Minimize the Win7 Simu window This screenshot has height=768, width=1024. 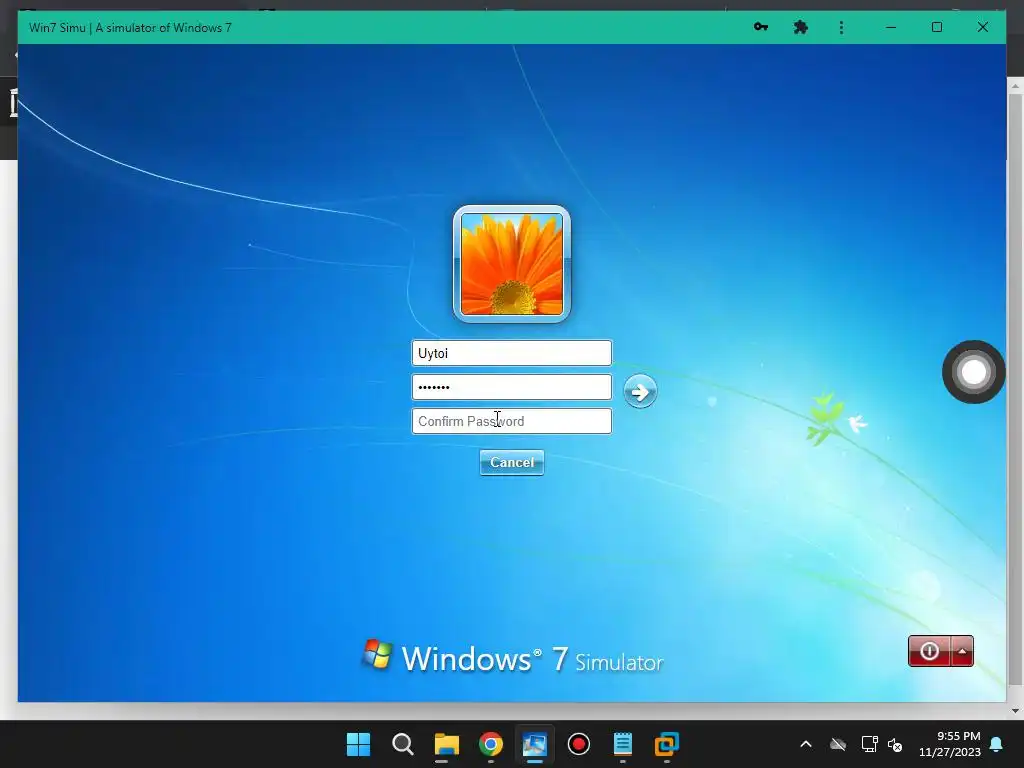tap(891, 27)
